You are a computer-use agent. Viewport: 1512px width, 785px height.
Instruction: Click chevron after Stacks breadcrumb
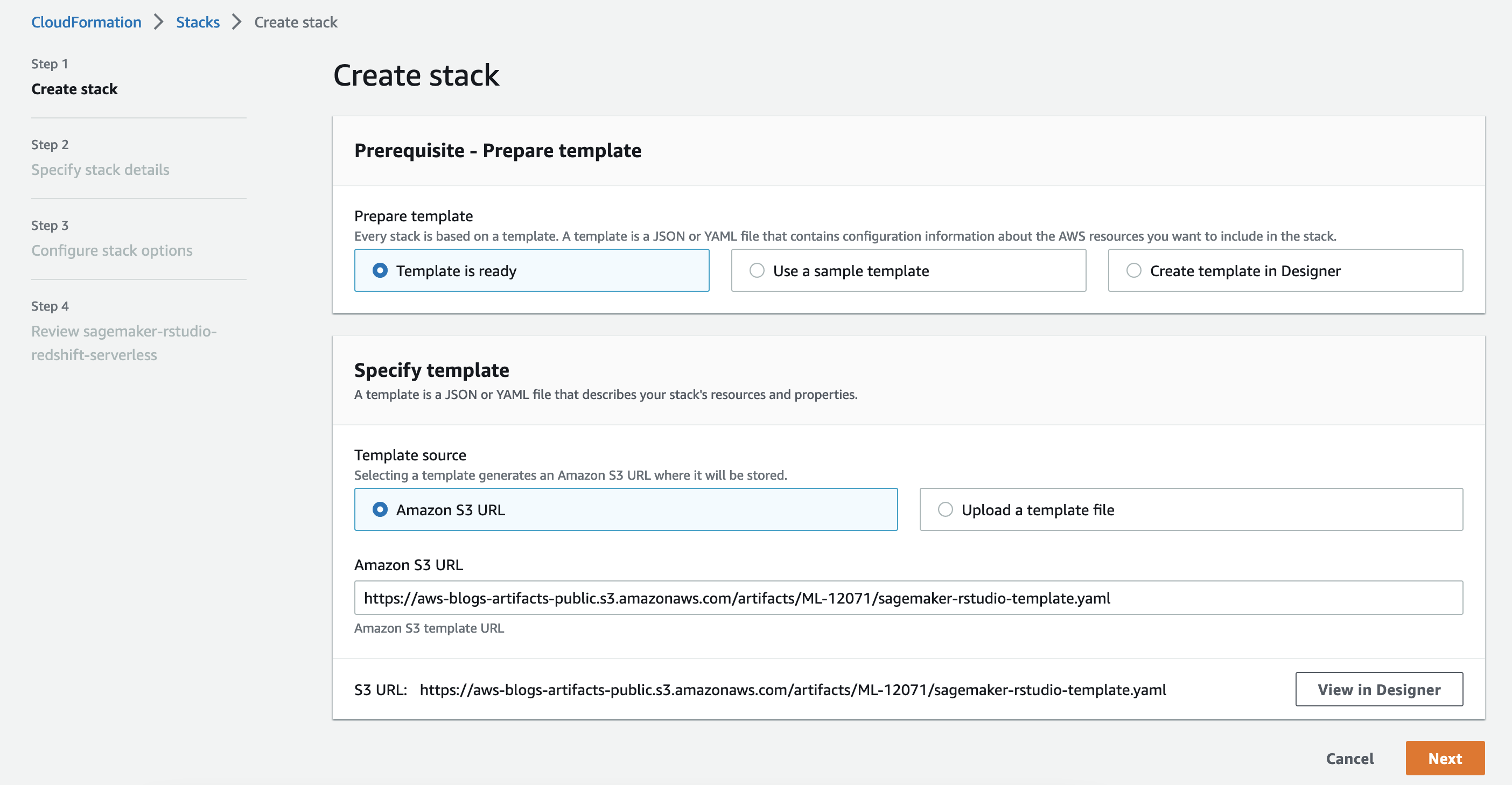[x=236, y=22]
